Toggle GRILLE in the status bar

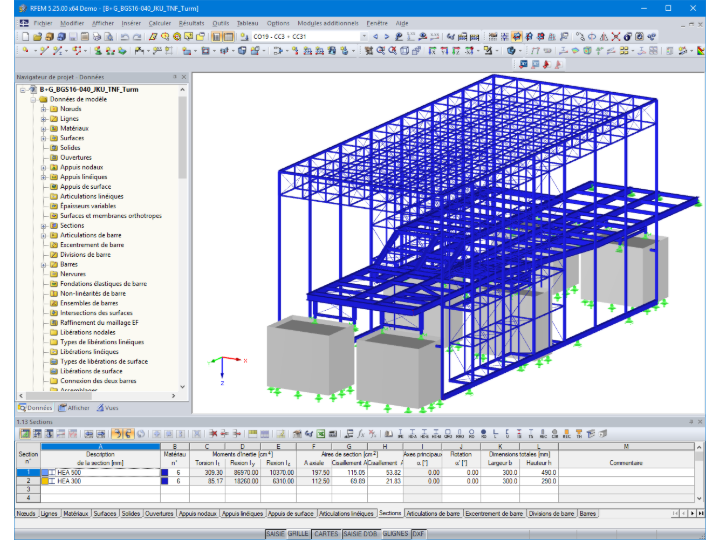298,534
